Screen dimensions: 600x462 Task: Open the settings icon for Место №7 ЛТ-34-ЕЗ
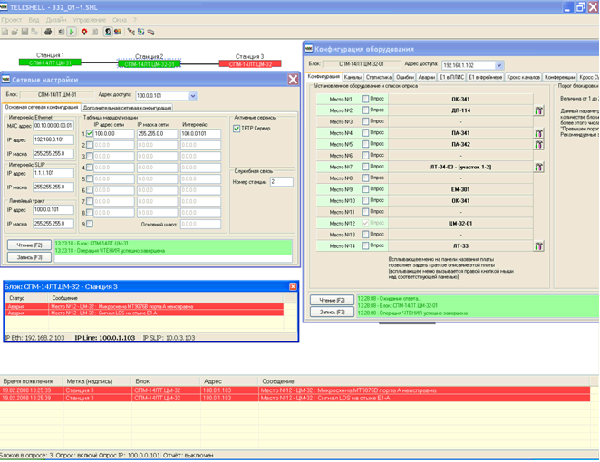[x=539, y=167]
